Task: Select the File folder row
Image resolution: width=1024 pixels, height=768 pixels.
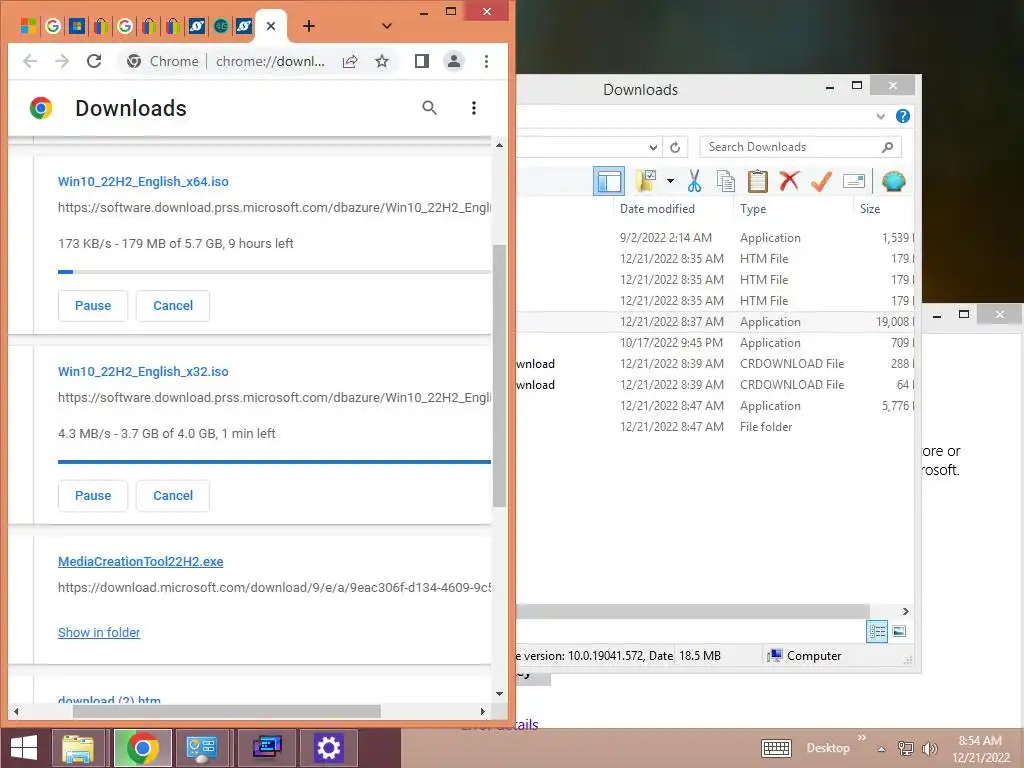Action: coord(715,426)
